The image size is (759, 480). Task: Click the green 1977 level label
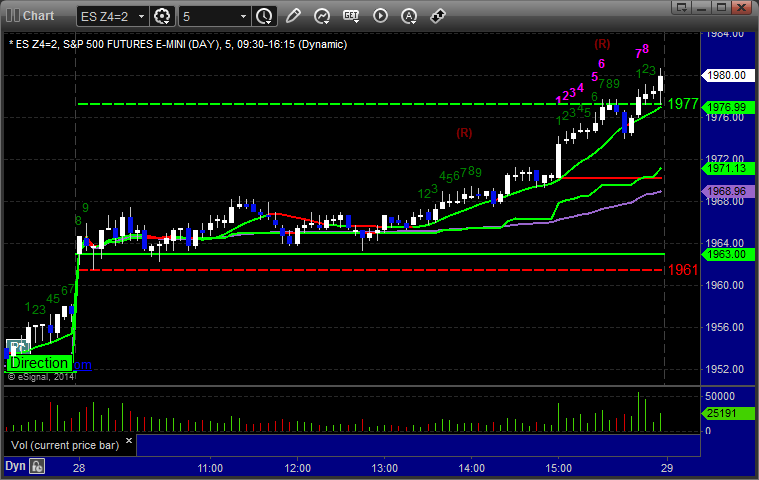click(683, 104)
